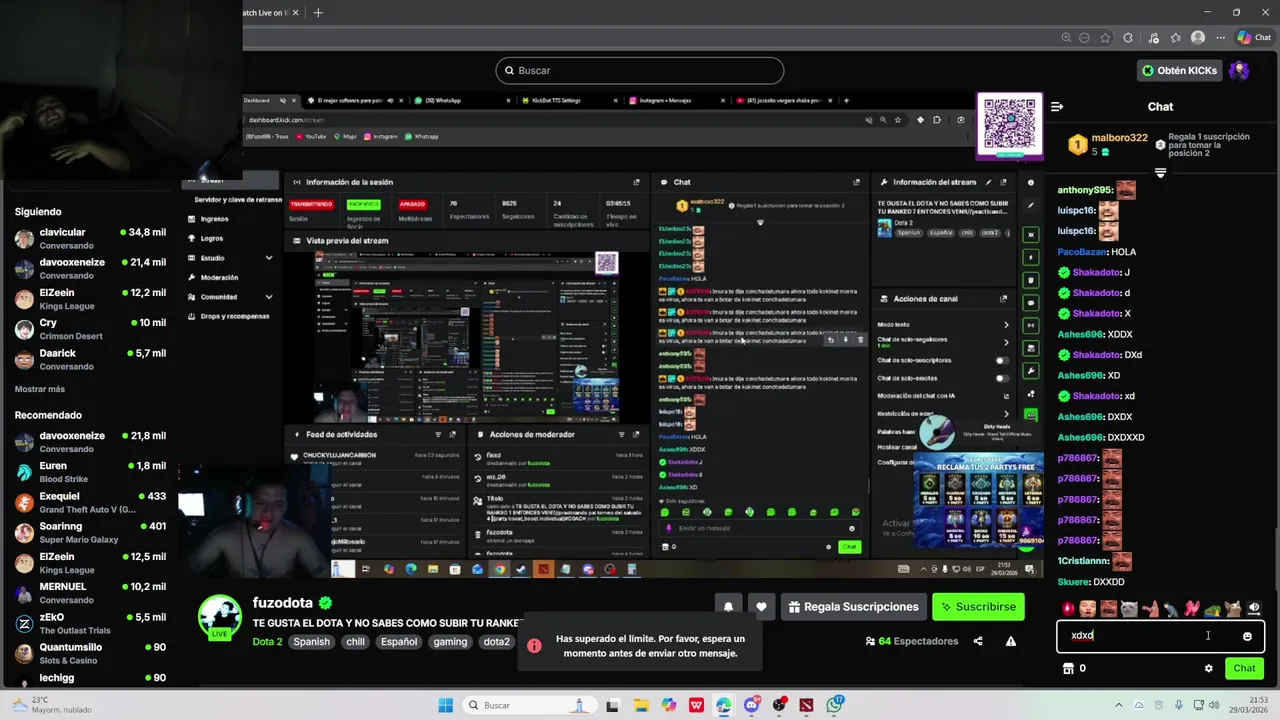Open user avatar menu next to Obtén KICKs
The image size is (1280, 720).
1239,70
